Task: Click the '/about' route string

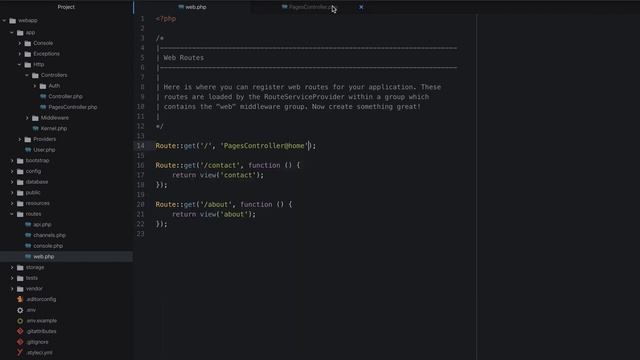Action: (x=216, y=204)
